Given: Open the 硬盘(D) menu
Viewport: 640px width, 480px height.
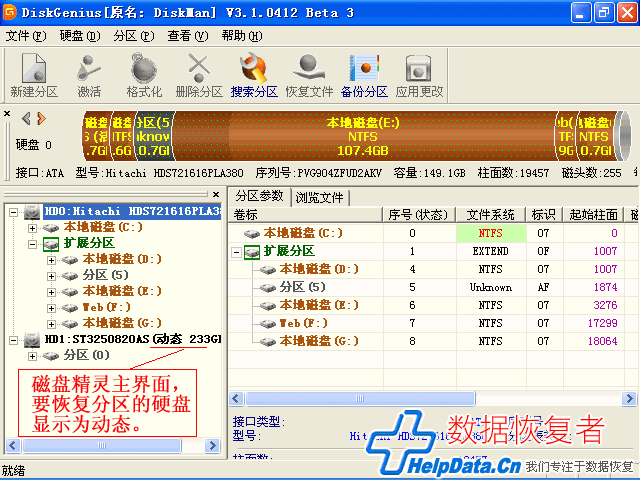Looking at the screenshot, I should 80,36.
